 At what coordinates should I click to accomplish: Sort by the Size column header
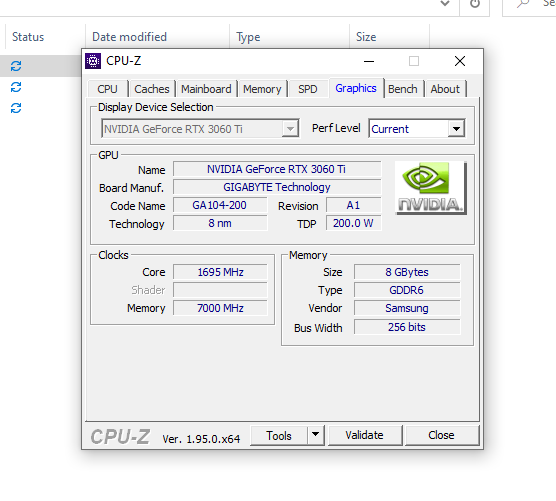366,37
